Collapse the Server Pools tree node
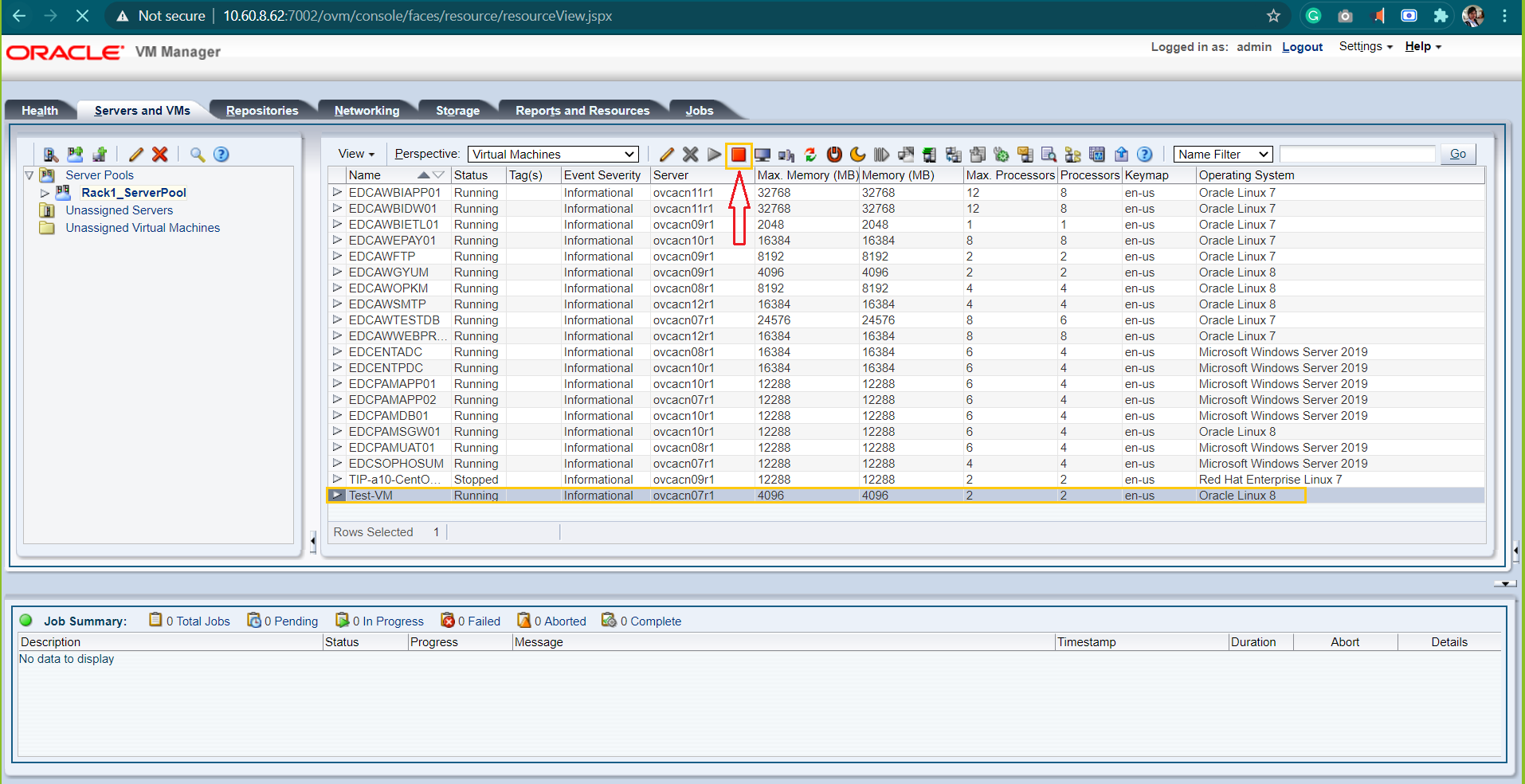The image size is (1525, 784). pyautogui.click(x=29, y=175)
